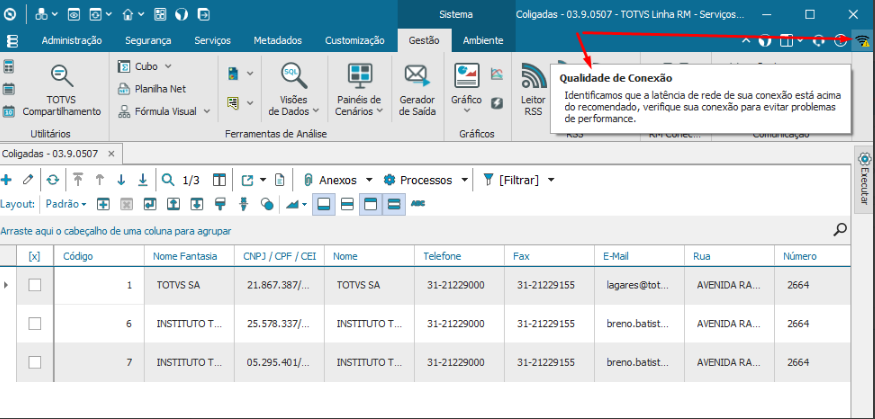875x419 pixels.
Task: Select the 25.578.337/... CNPJ cell
Action: [280, 324]
